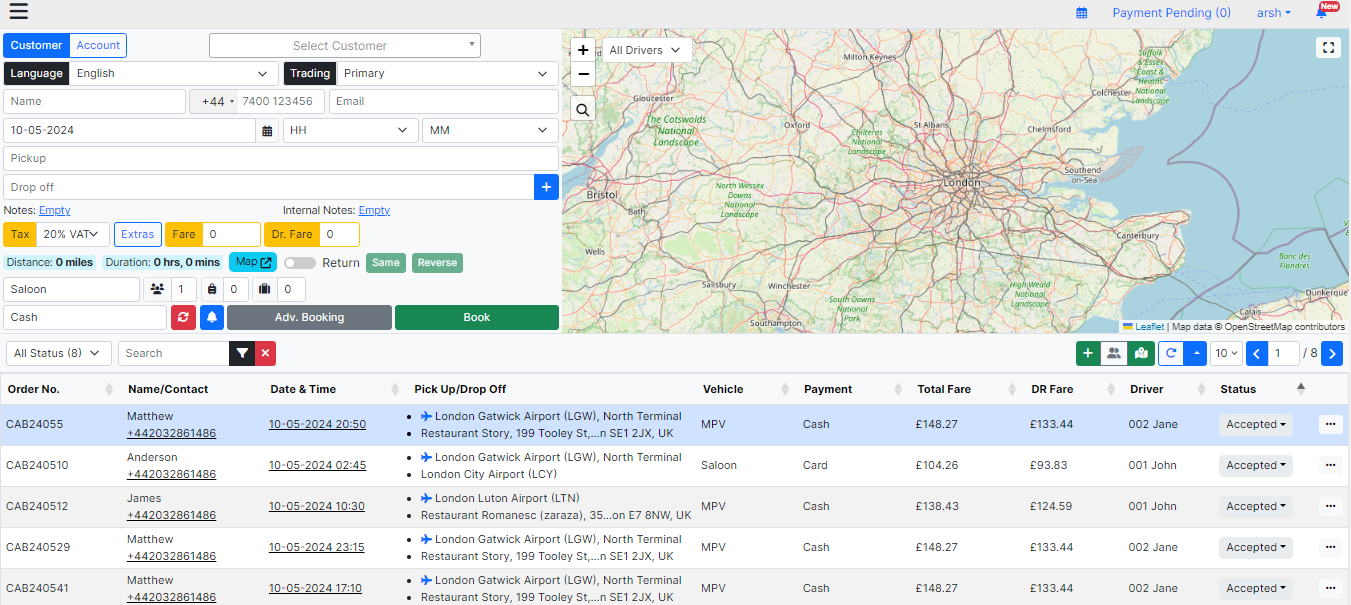Click the red reset form icon
This screenshot has width=1351, height=605.
pyautogui.click(x=183, y=317)
